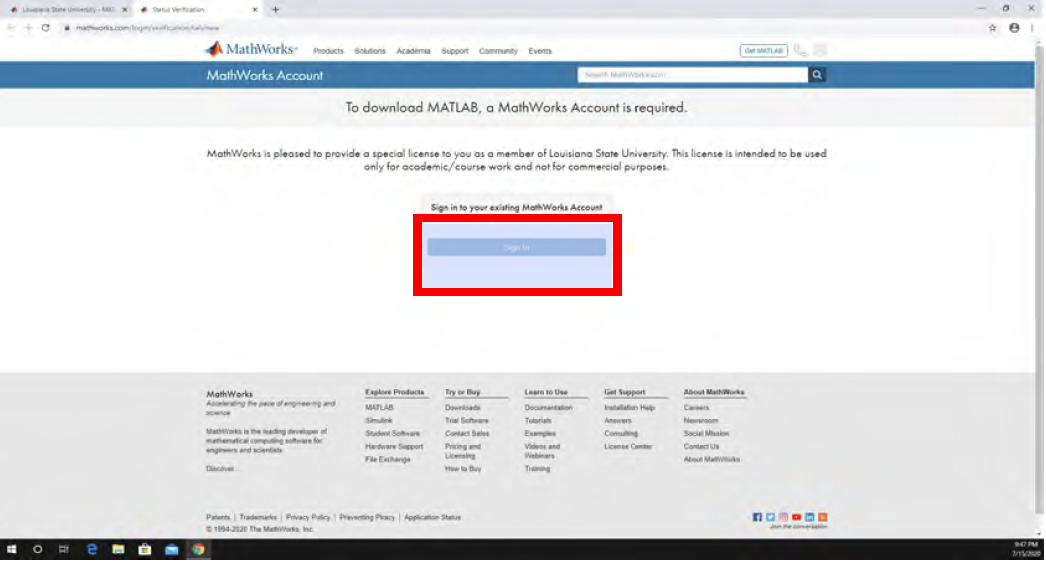This screenshot has width=1046, height=564.
Task: Bookmark this page with the star icon
Action: [x=993, y=28]
